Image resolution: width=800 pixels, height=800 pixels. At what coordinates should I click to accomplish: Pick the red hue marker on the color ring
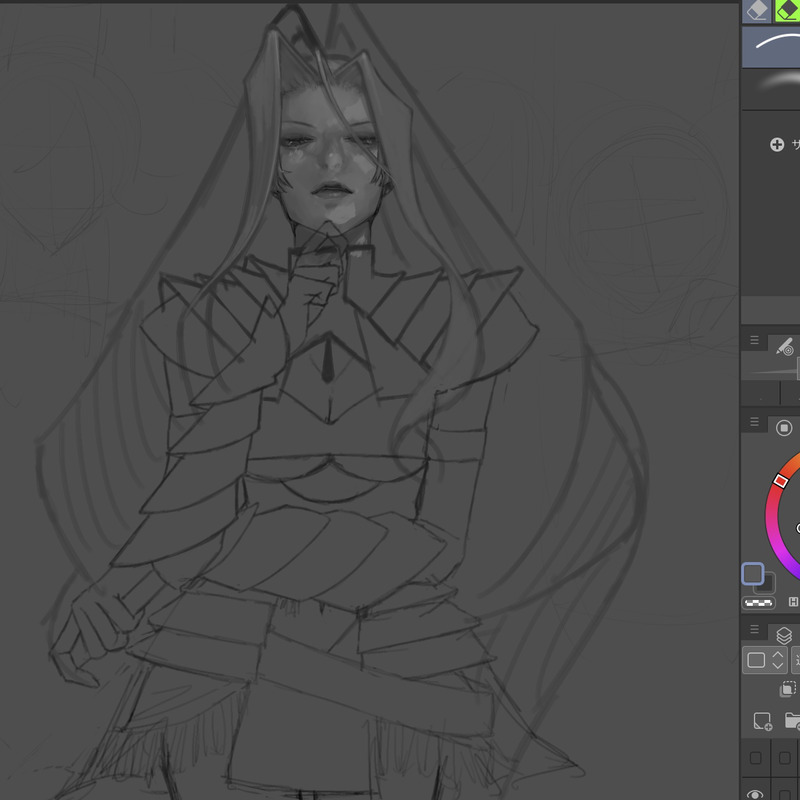pyautogui.click(x=781, y=481)
